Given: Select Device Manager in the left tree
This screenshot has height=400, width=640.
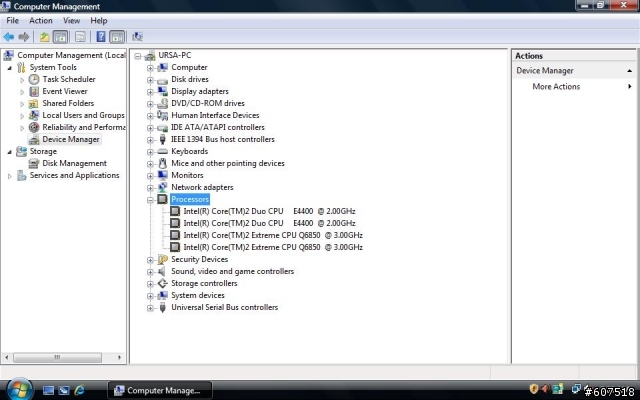Looking at the screenshot, I should pyautogui.click(x=71, y=139).
